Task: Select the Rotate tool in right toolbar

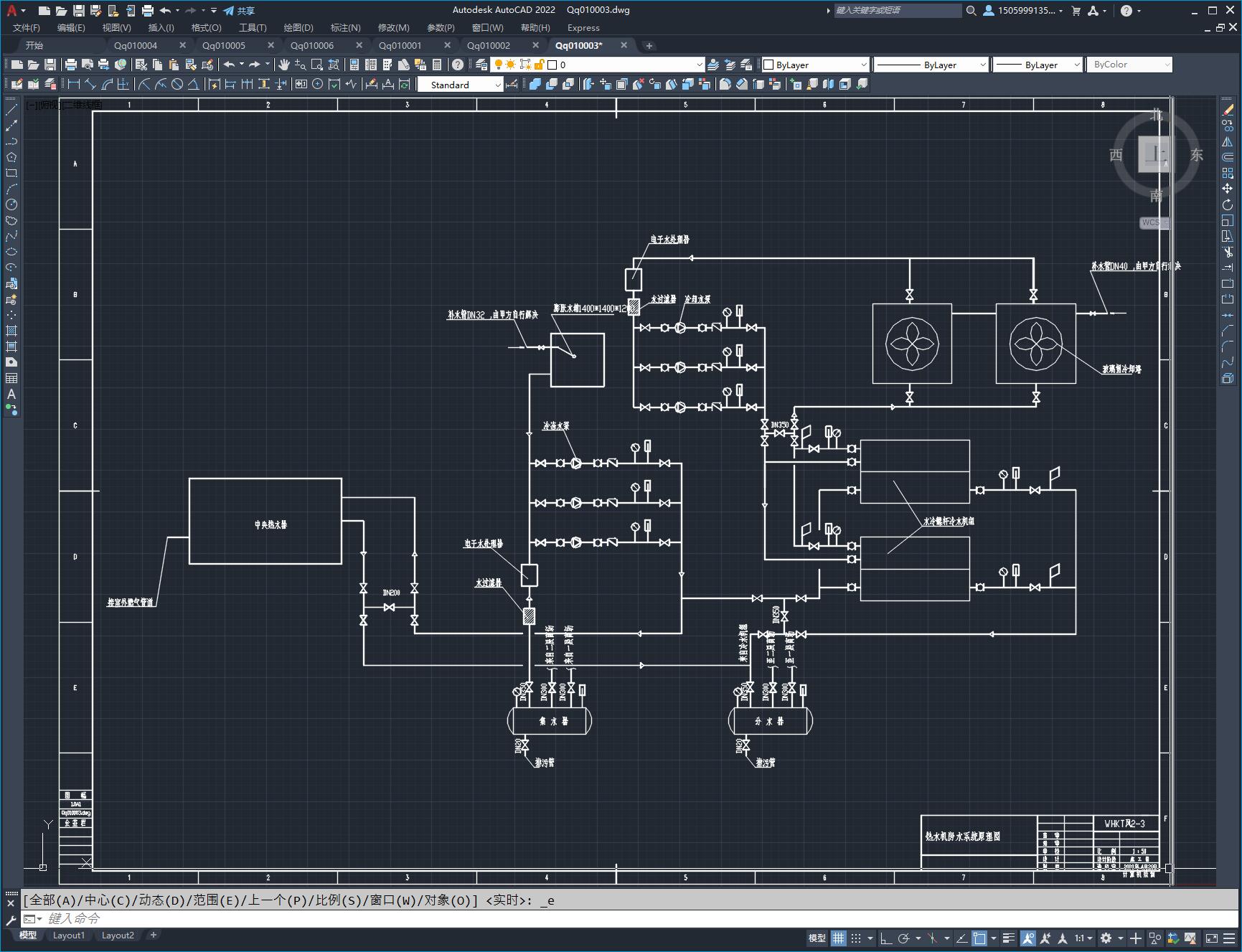Action: [x=1228, y=204]
